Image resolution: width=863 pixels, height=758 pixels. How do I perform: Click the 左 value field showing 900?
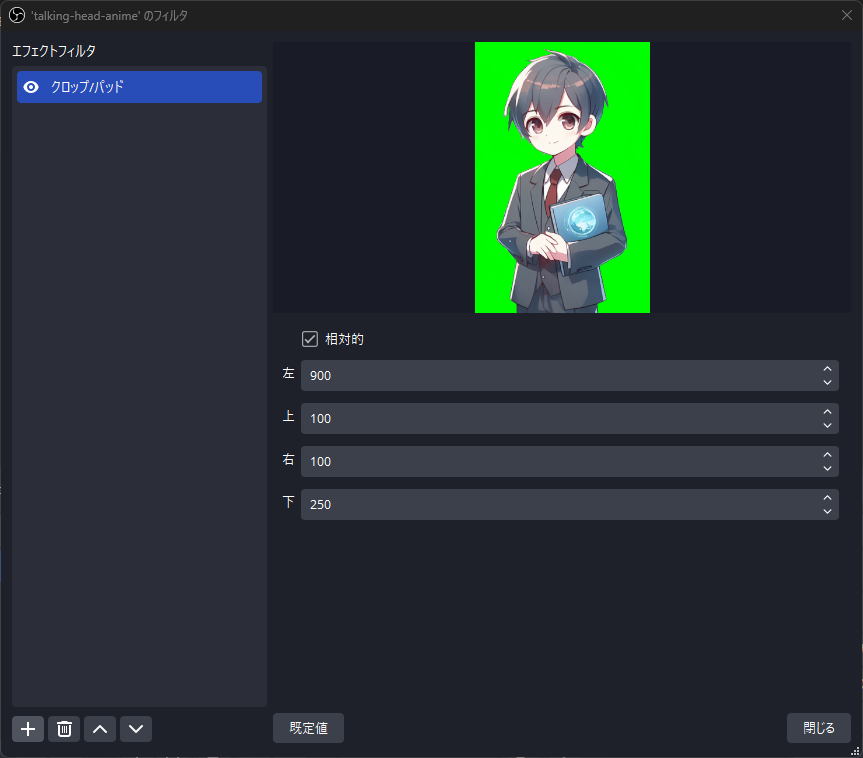560,375
